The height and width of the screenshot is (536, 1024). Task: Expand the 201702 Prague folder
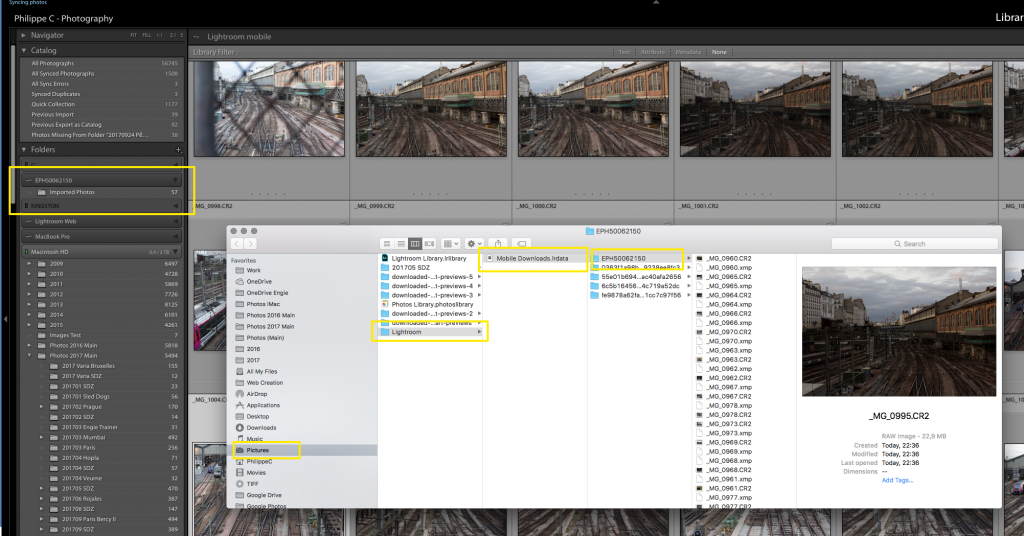click(x=42, y=407)
